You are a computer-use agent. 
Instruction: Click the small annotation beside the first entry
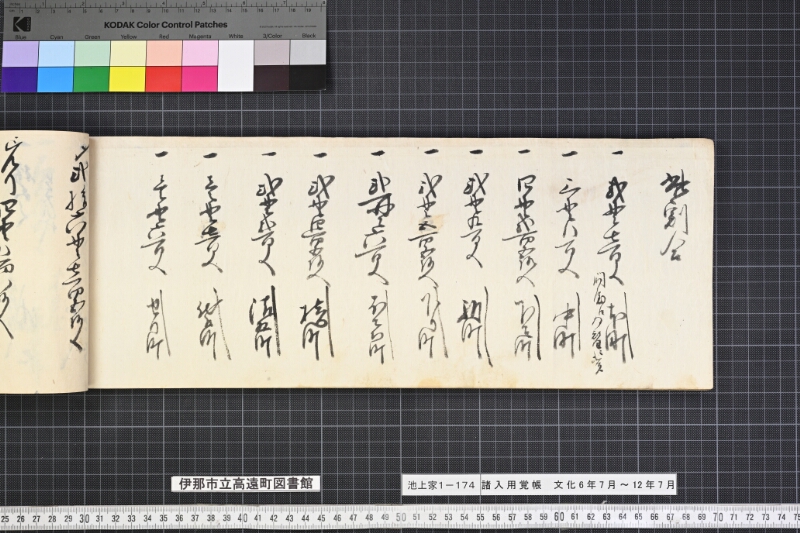[598, 324]
